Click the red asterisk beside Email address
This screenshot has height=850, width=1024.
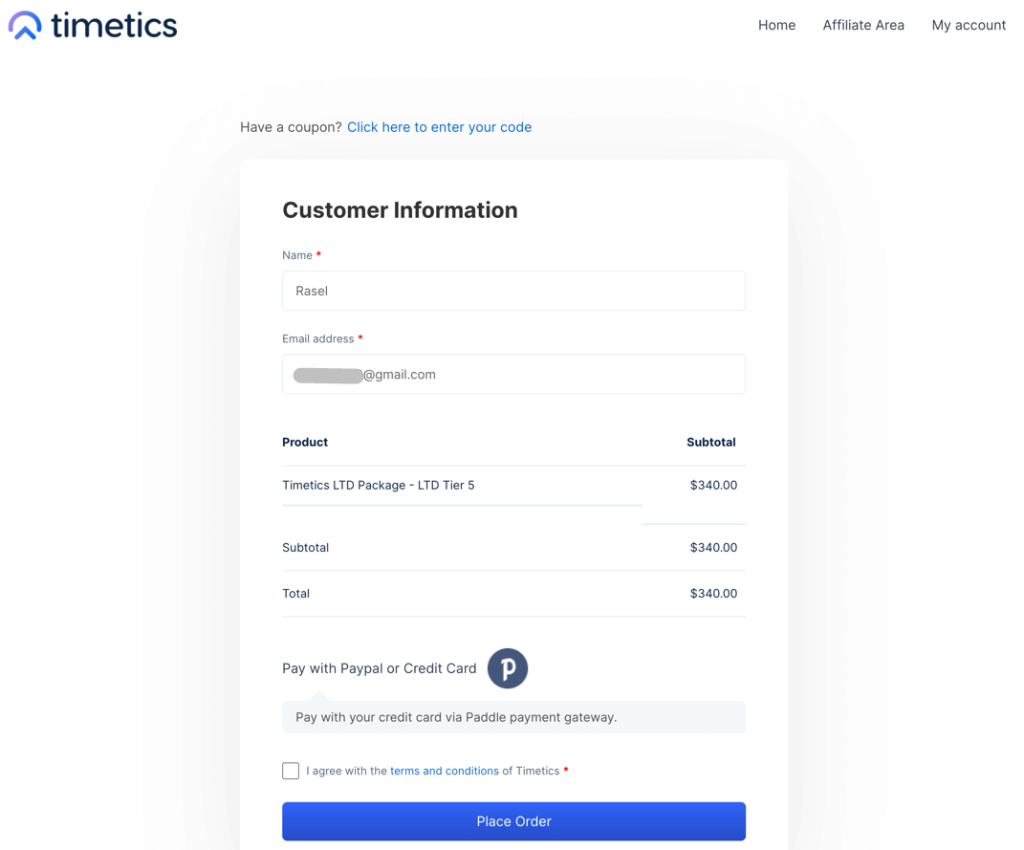(x=360, y=338)
